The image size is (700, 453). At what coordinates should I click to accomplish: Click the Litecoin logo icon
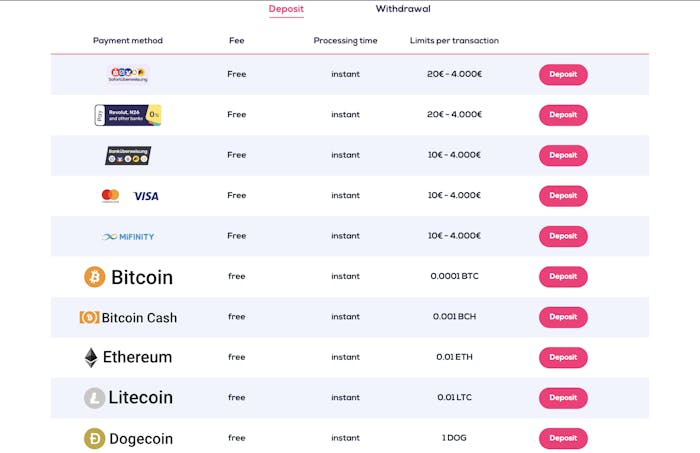[94, 398]
